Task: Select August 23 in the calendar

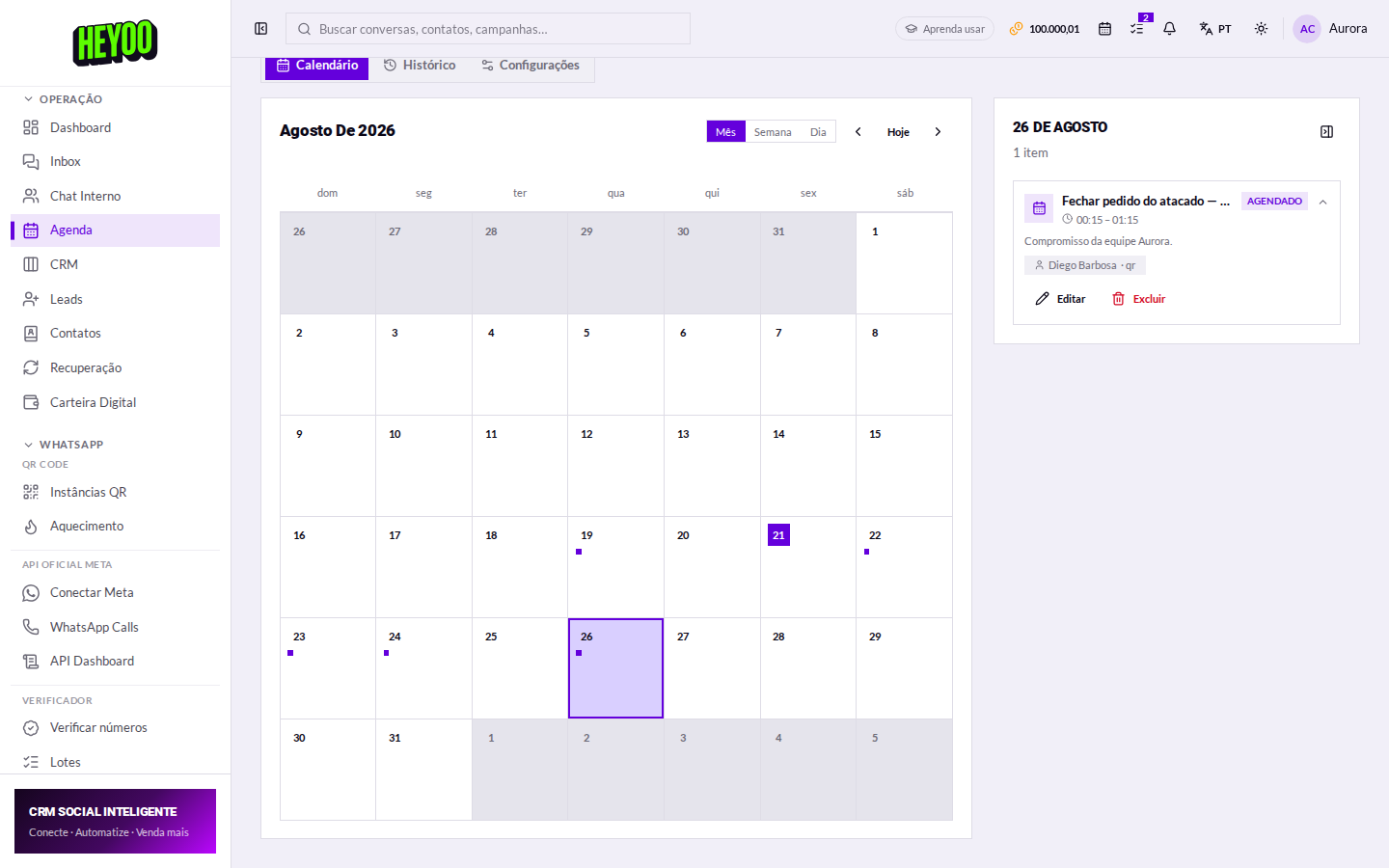Action: tap(328, 668)
